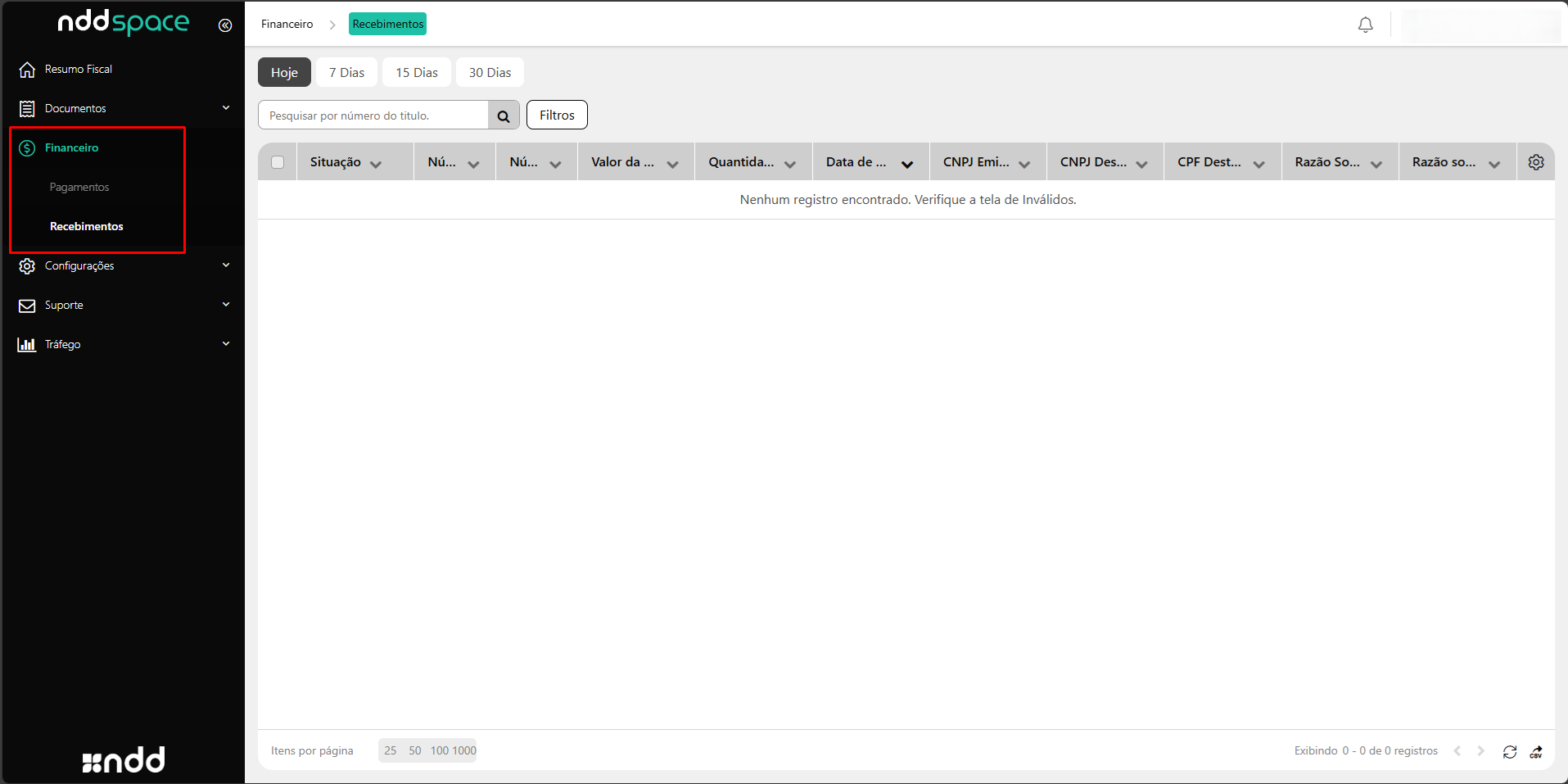Click the Filtros button
Screen dimensions: 1568x784
pos(557,115)
